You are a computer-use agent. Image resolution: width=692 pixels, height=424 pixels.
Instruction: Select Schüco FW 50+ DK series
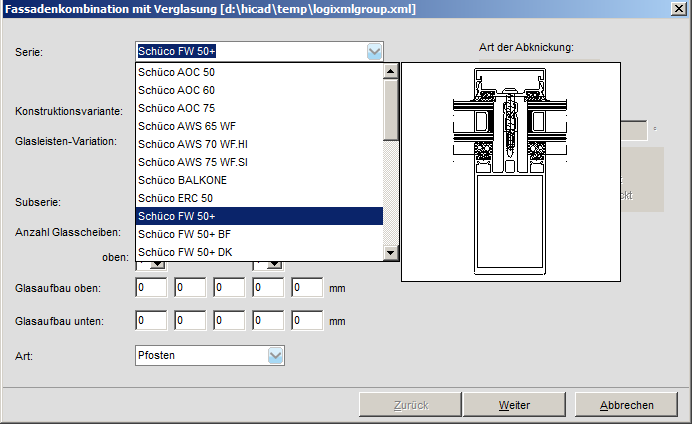pos(259,252)
